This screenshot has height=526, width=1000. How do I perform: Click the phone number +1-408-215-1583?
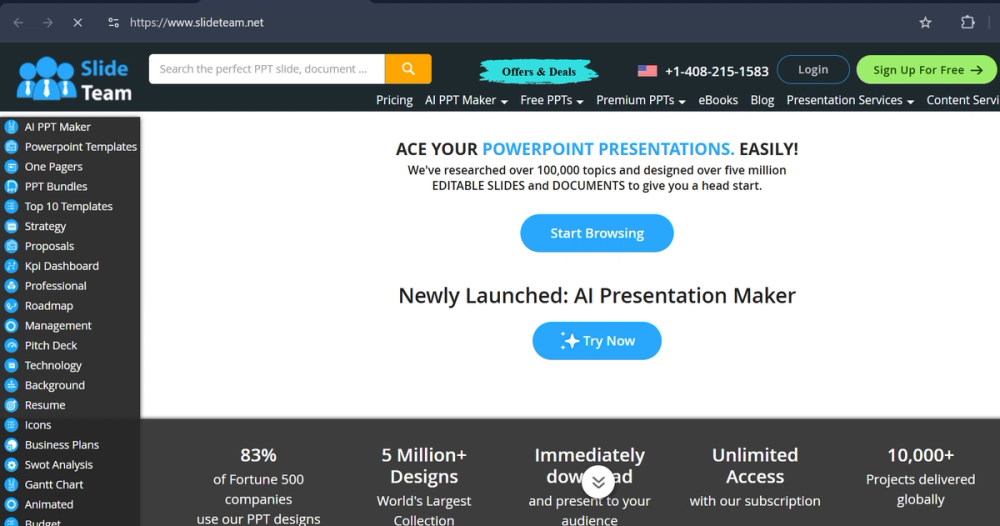[717, 71]
